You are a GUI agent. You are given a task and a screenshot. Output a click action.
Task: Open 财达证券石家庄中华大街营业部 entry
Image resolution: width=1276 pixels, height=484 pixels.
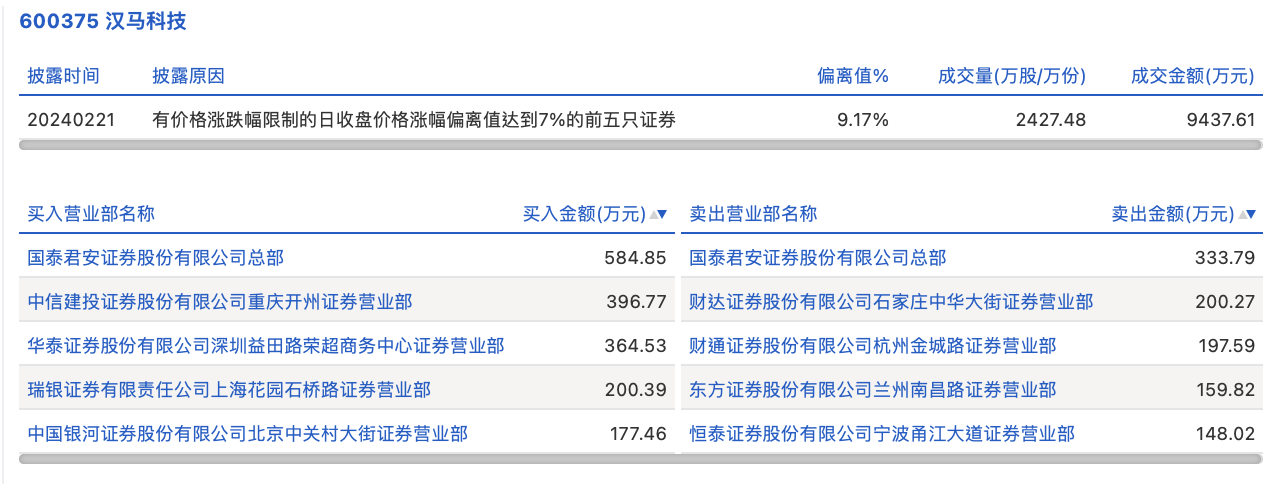(891, 302)
